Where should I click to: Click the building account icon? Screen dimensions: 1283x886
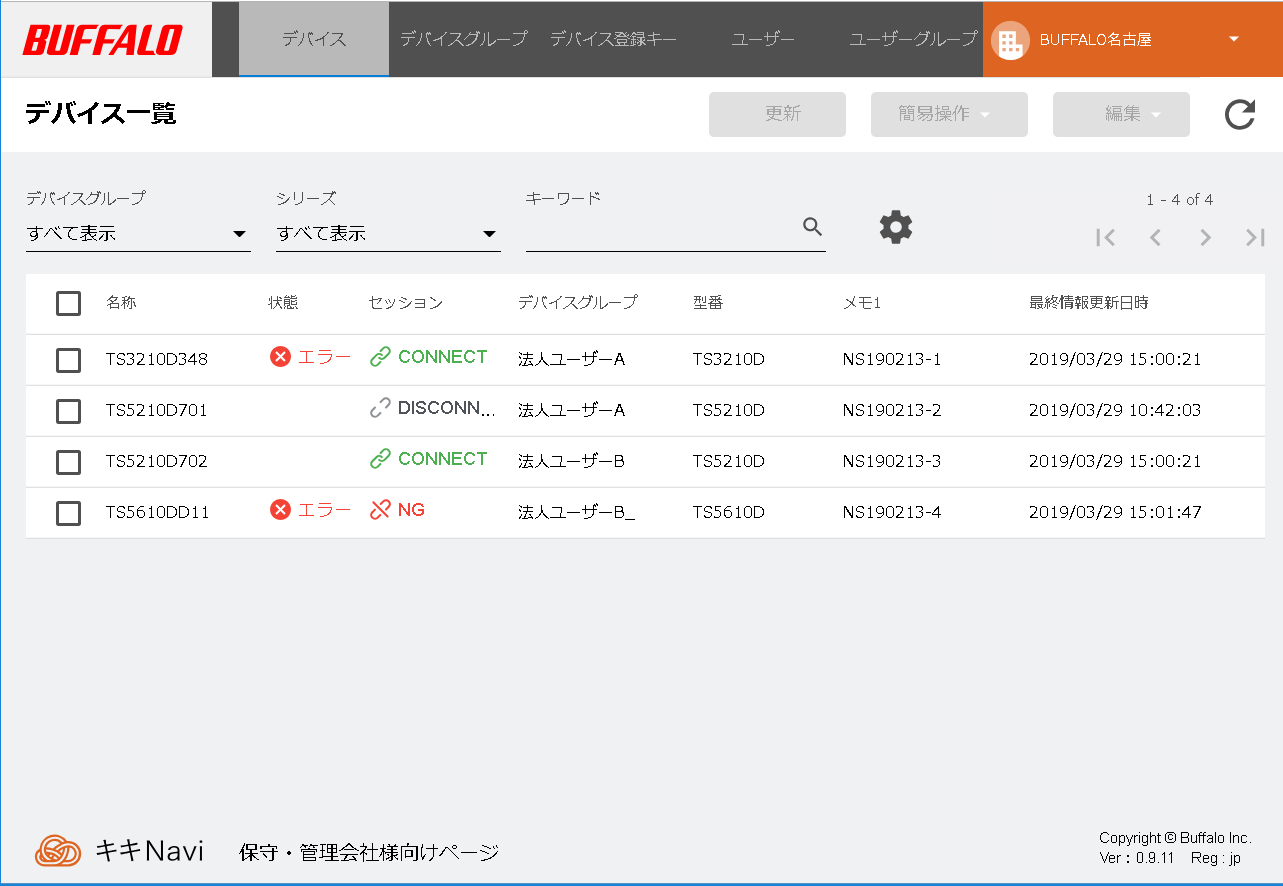[1010, 40]
